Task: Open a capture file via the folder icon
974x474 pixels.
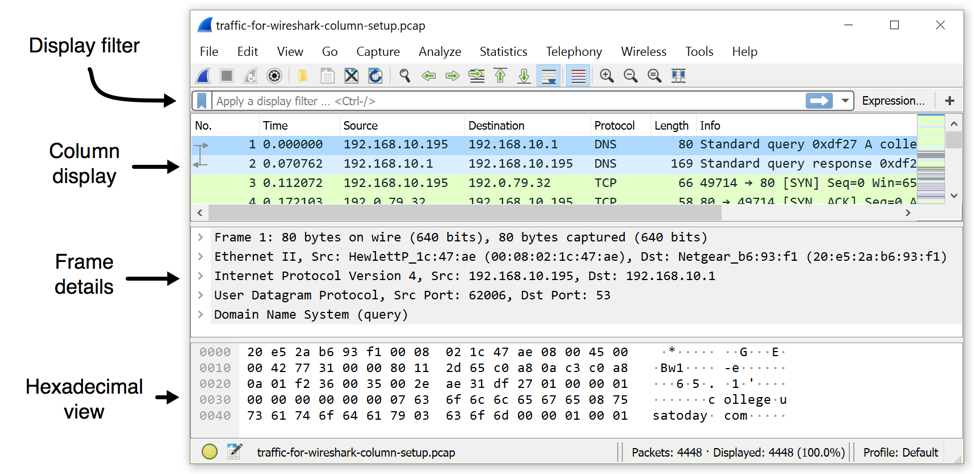Action: (303, 76)
